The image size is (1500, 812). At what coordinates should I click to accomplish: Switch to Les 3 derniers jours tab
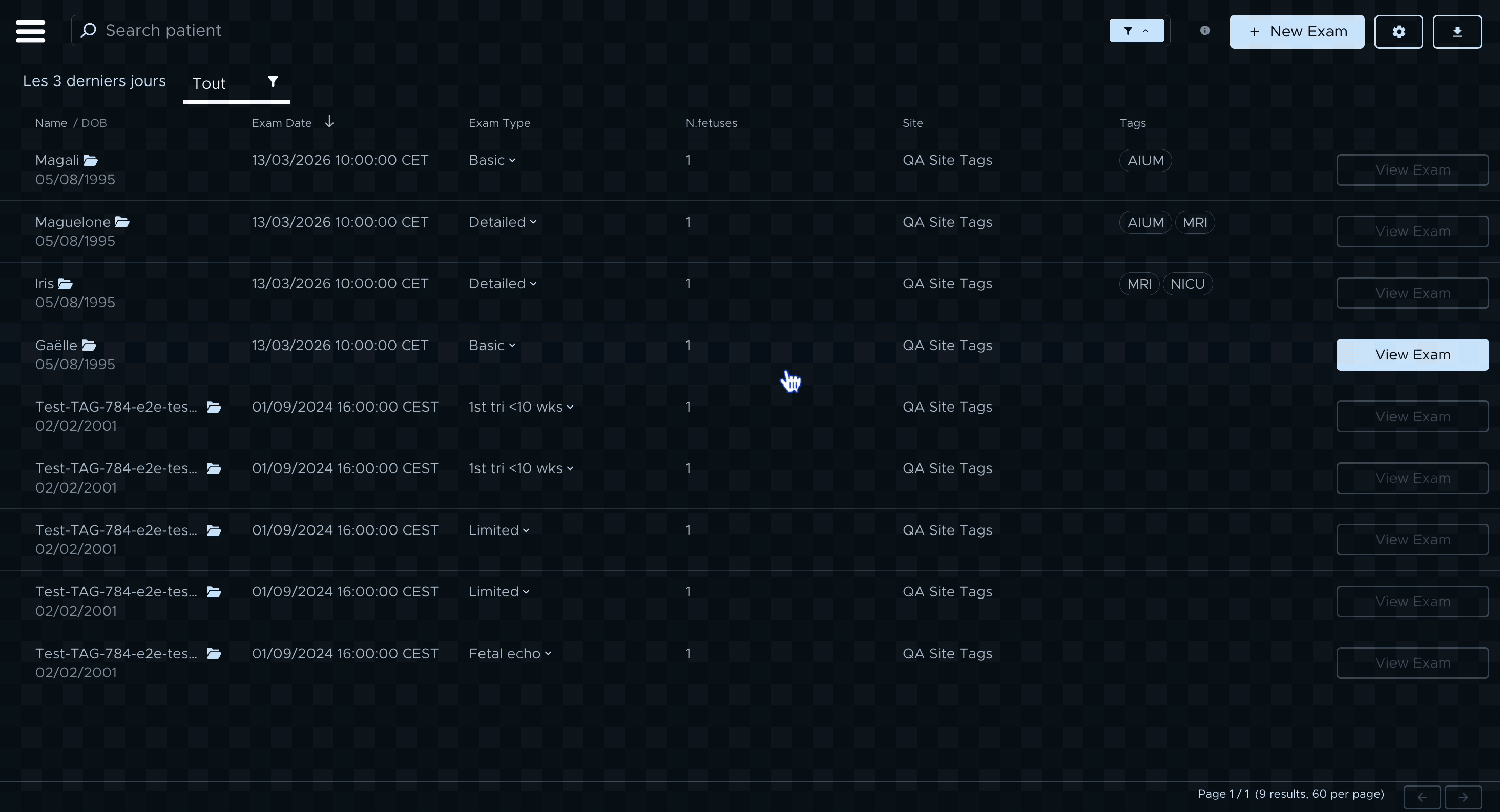pyautogui.click(x=94, y=81)
